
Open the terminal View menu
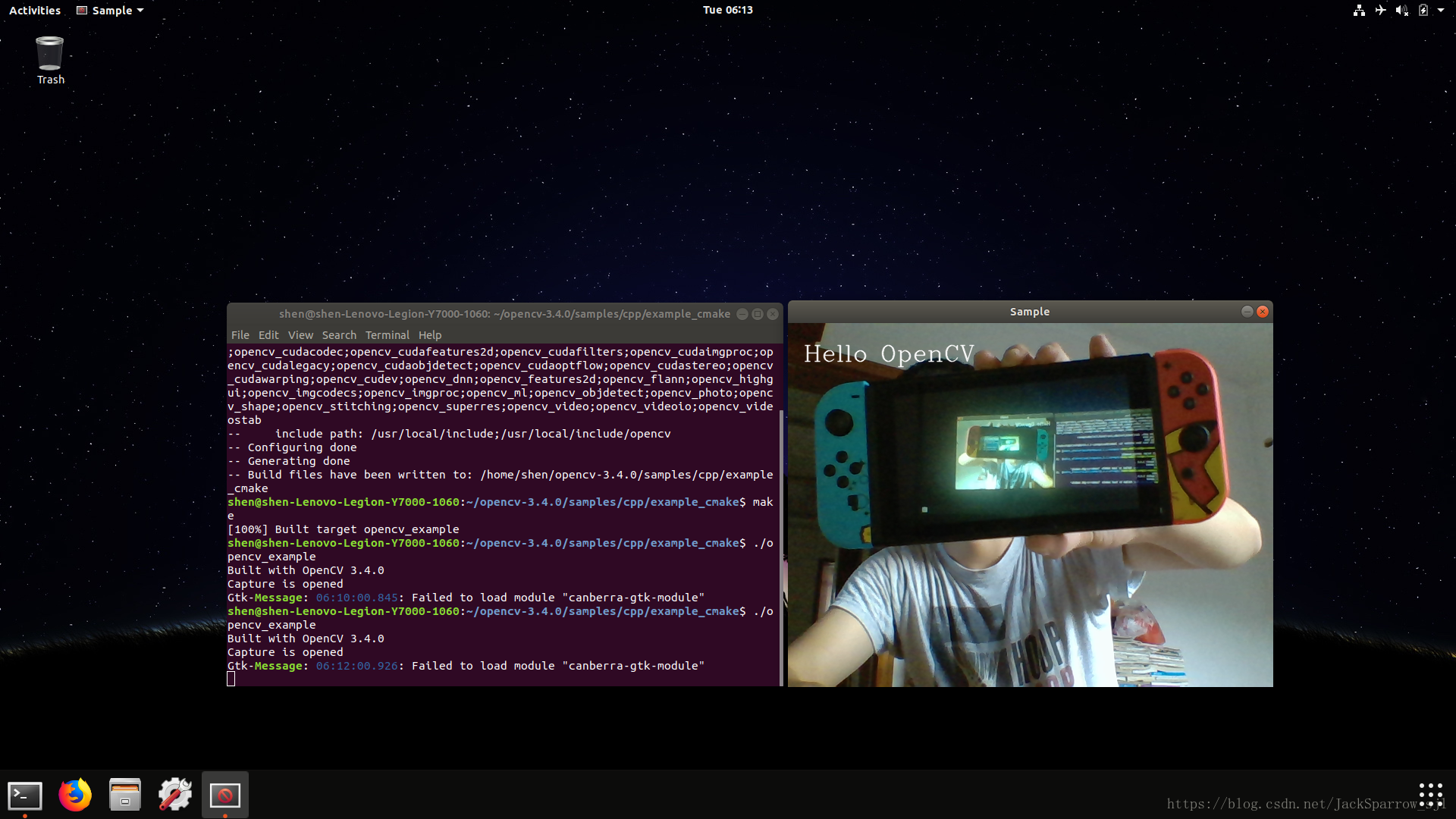point(300,335)
